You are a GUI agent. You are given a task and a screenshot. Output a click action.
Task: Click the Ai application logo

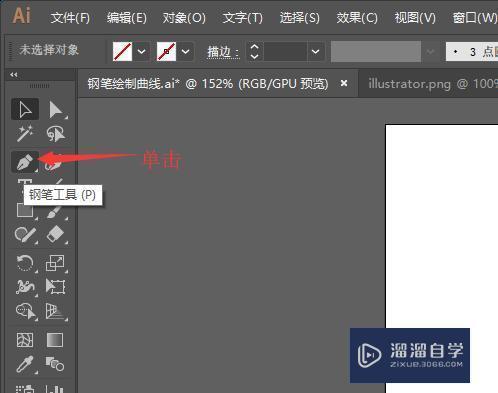(22, 15)
